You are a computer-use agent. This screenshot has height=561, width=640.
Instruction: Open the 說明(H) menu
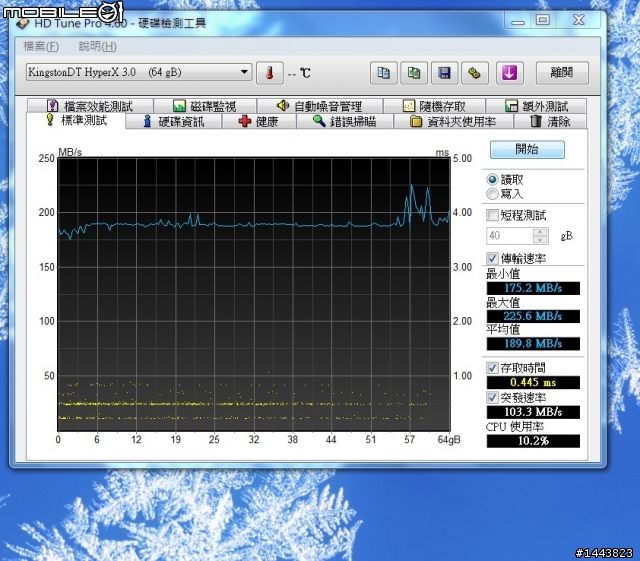click(x=98, y=47)
